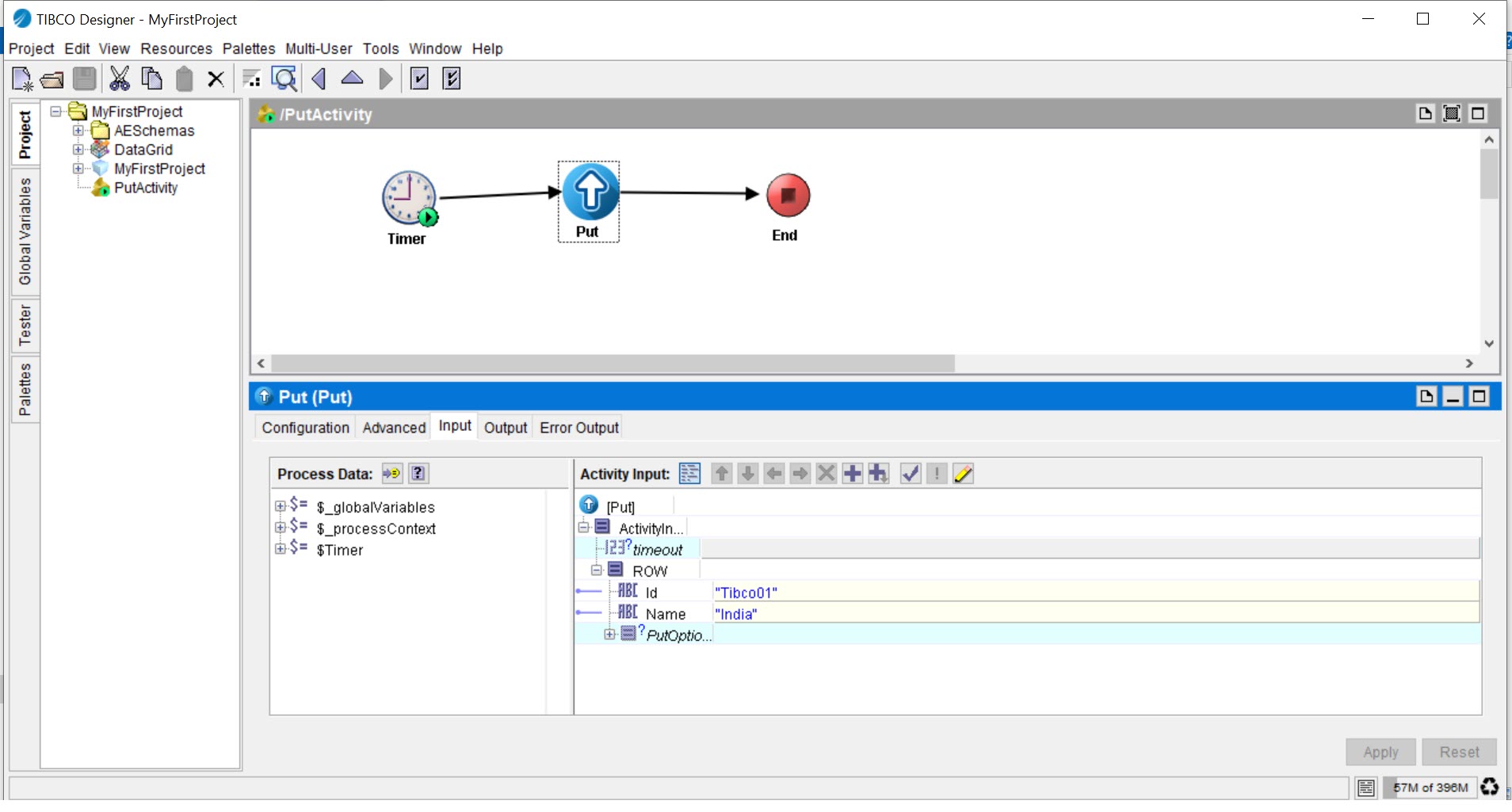Click the Cut scissors toolbar icon

[120, 78]
